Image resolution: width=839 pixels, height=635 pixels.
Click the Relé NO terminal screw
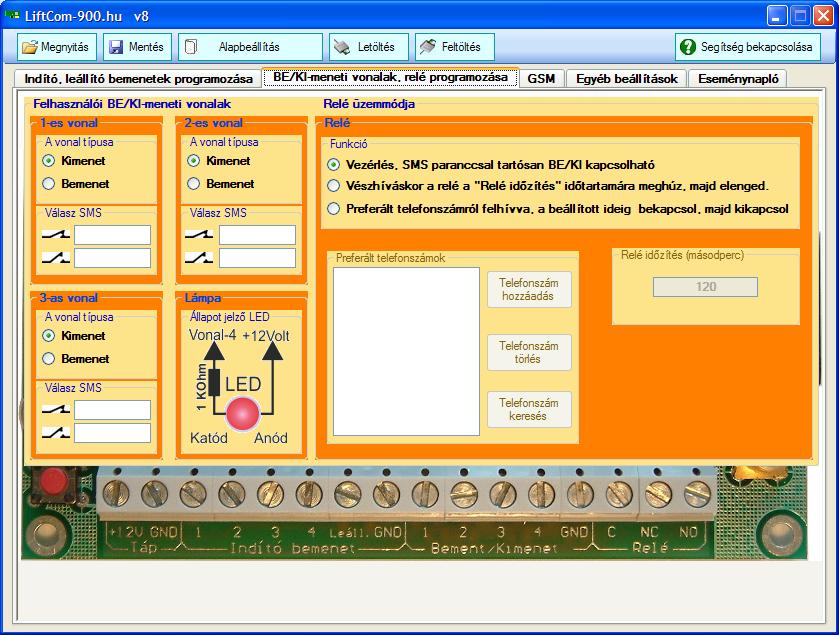pyautogui.click(x=697, y=494)
